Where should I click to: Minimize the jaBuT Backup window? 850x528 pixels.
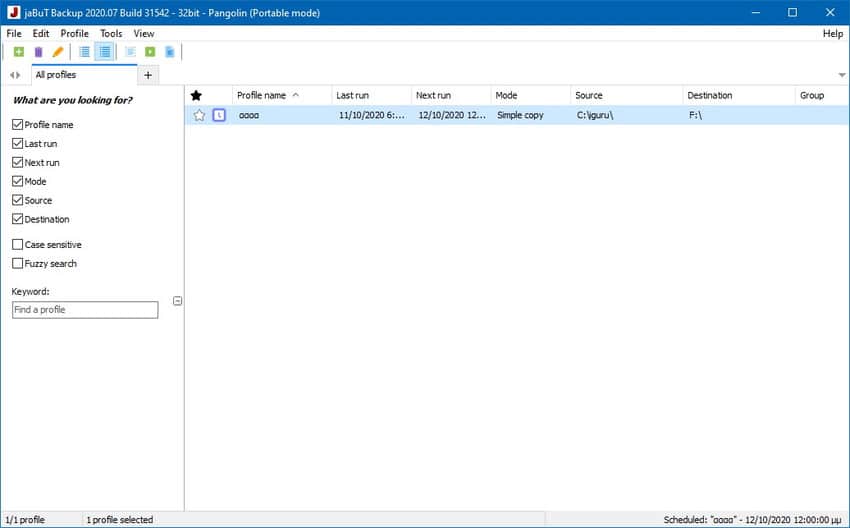click(756, 12)
